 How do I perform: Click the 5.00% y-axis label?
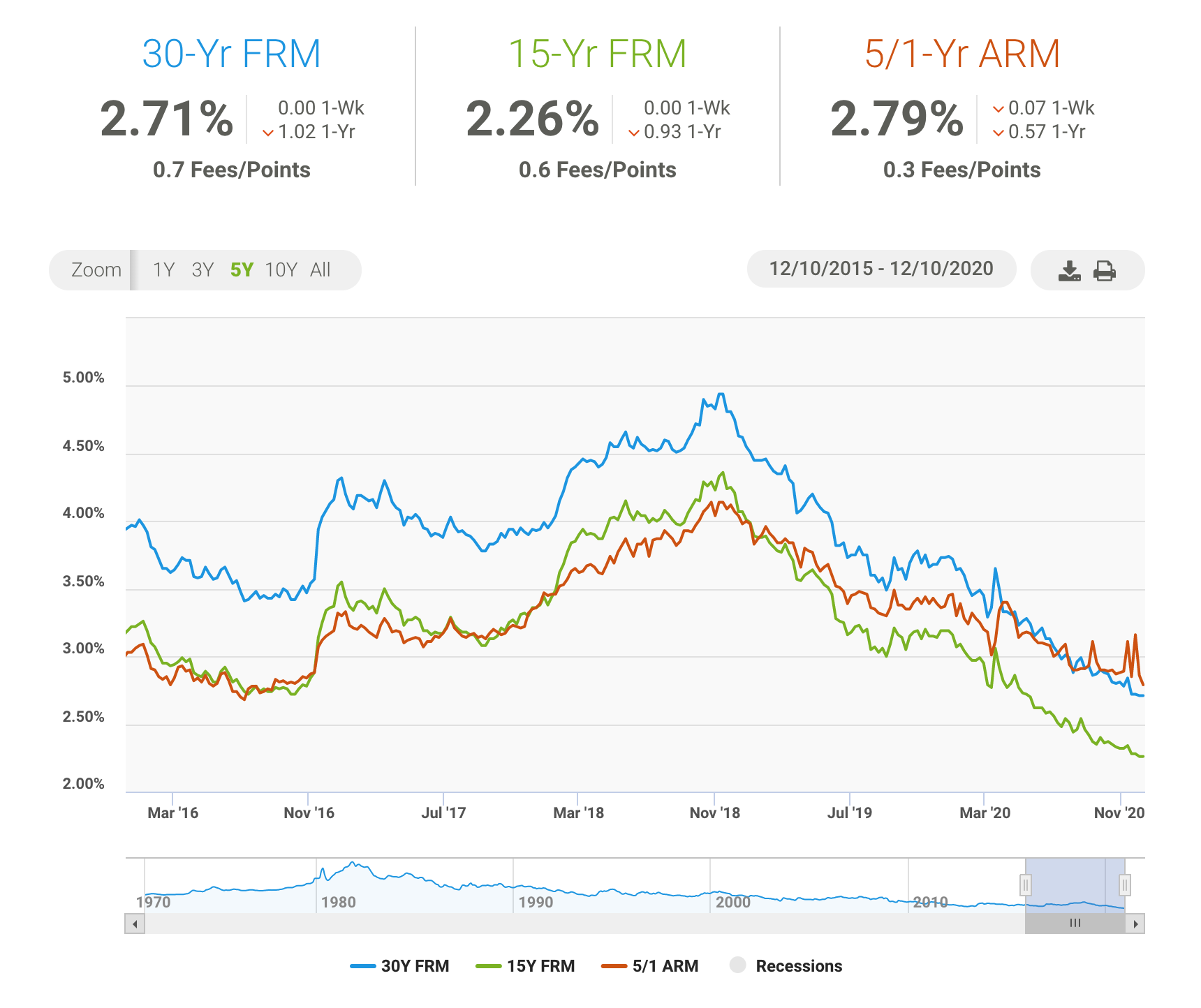coord(83,378)
